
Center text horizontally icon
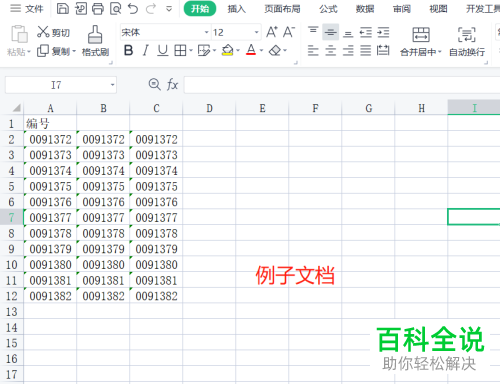coord(330,51)
